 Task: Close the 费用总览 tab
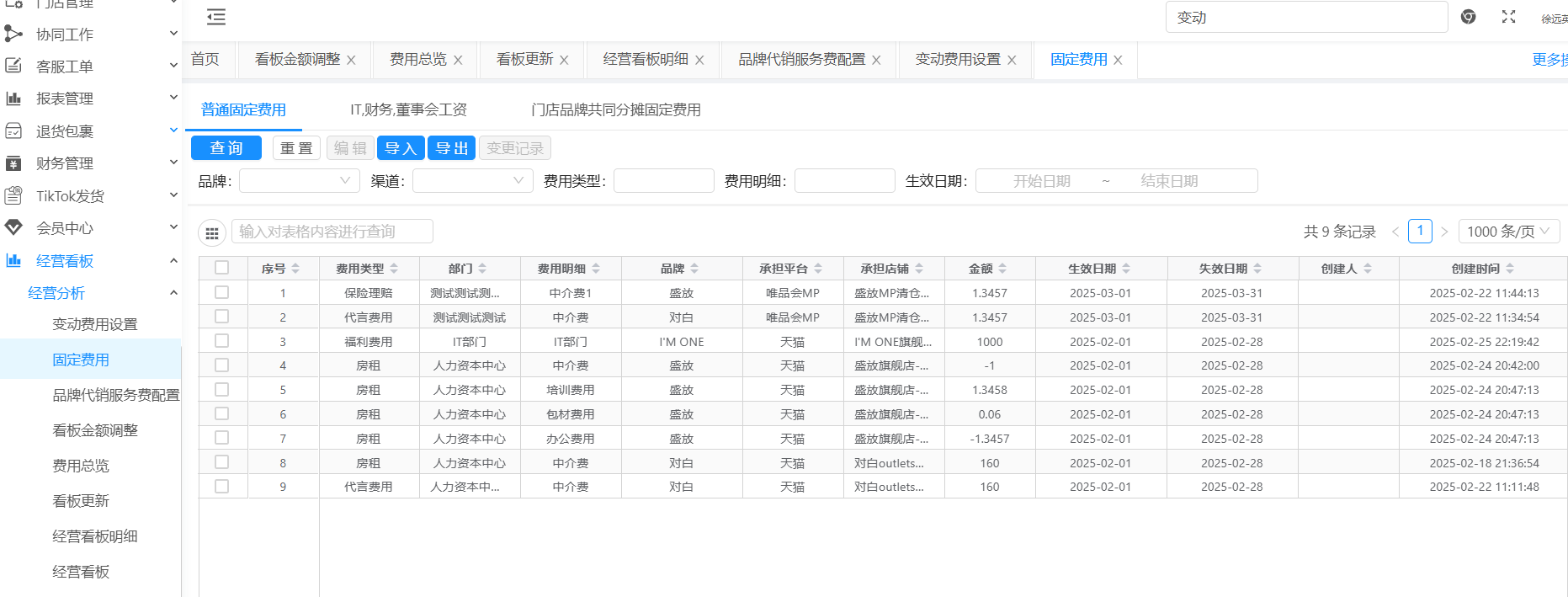[x=458, y=61]
